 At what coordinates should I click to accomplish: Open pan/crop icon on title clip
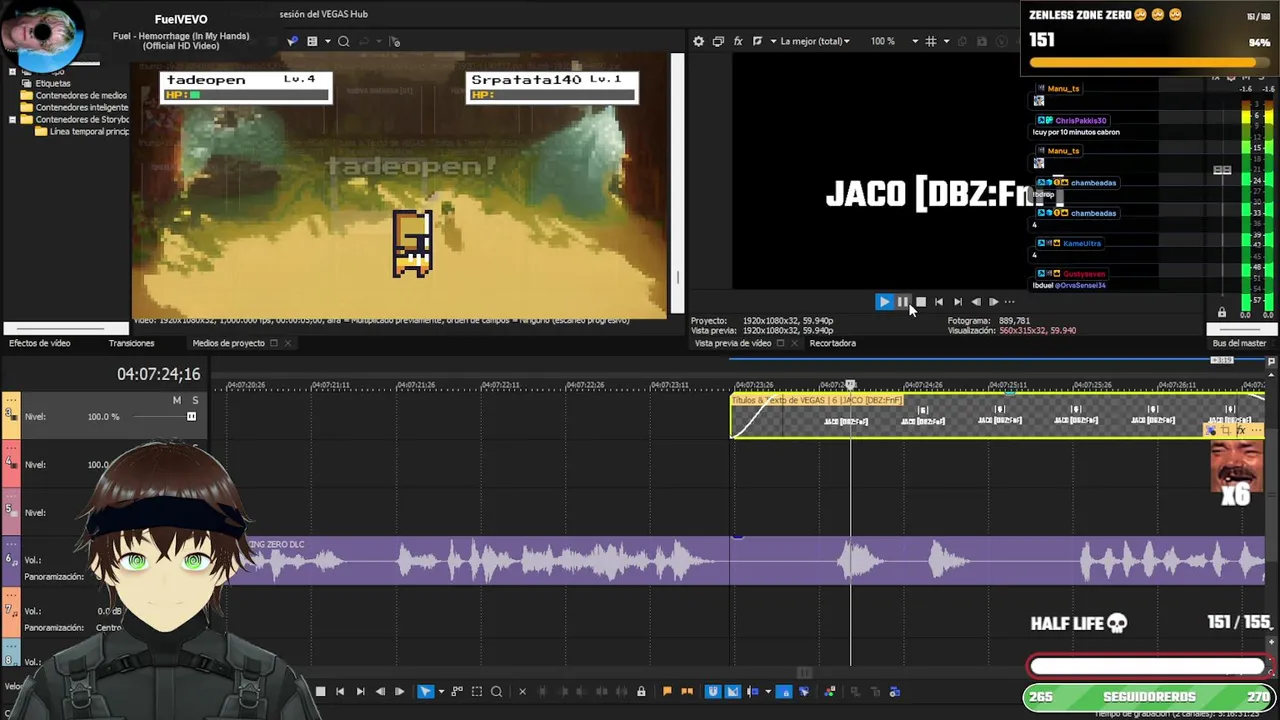[x=1226, y=430]
